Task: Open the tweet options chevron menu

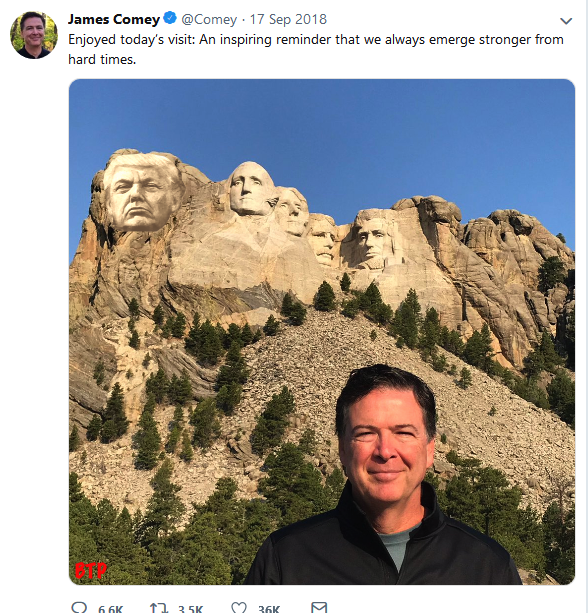Action: pyautogui.click(x=566, y=21)
